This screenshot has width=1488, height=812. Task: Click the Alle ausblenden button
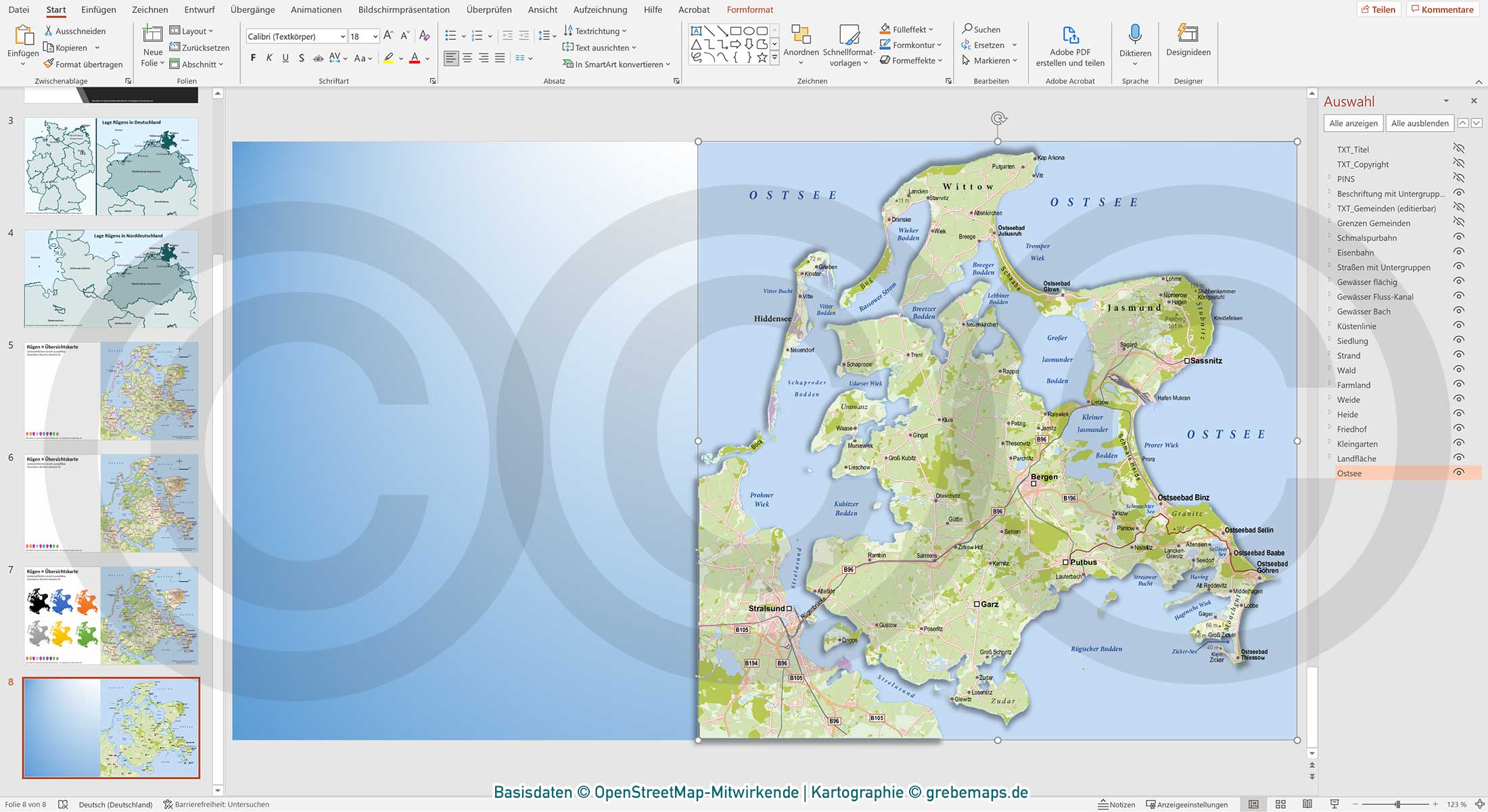point(1419,123)
